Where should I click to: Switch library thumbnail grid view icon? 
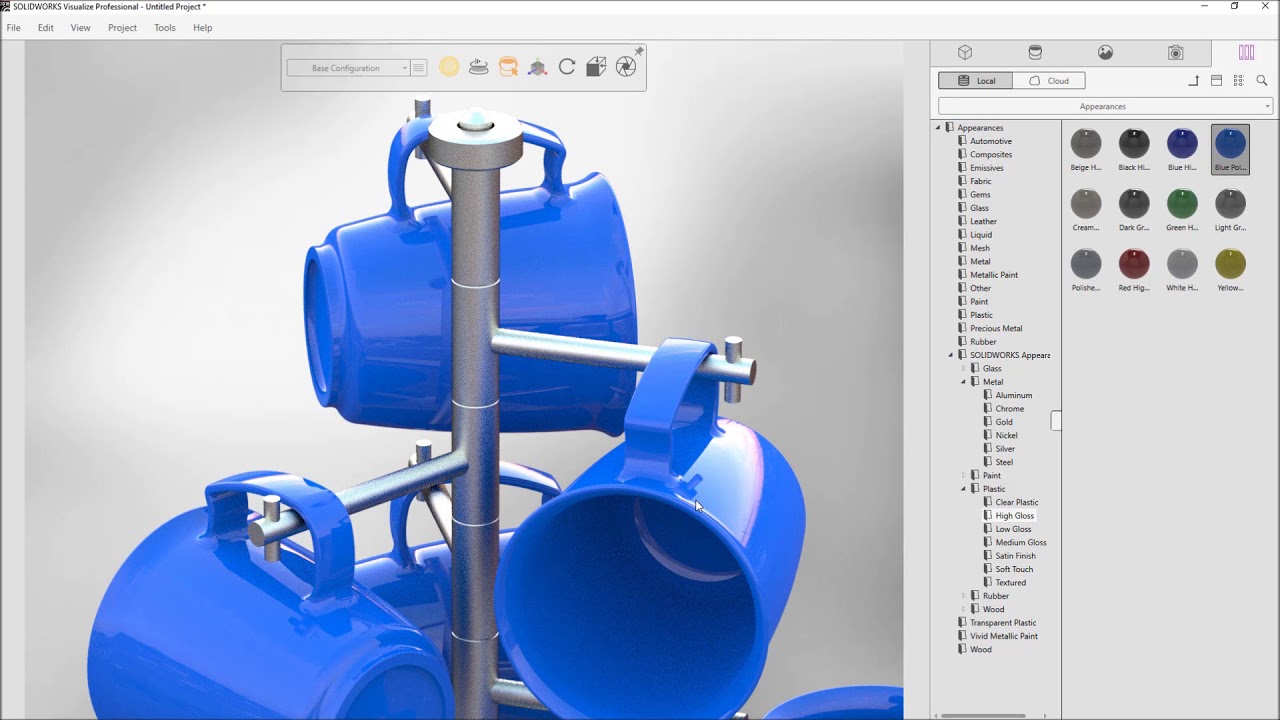point(1239,81)
